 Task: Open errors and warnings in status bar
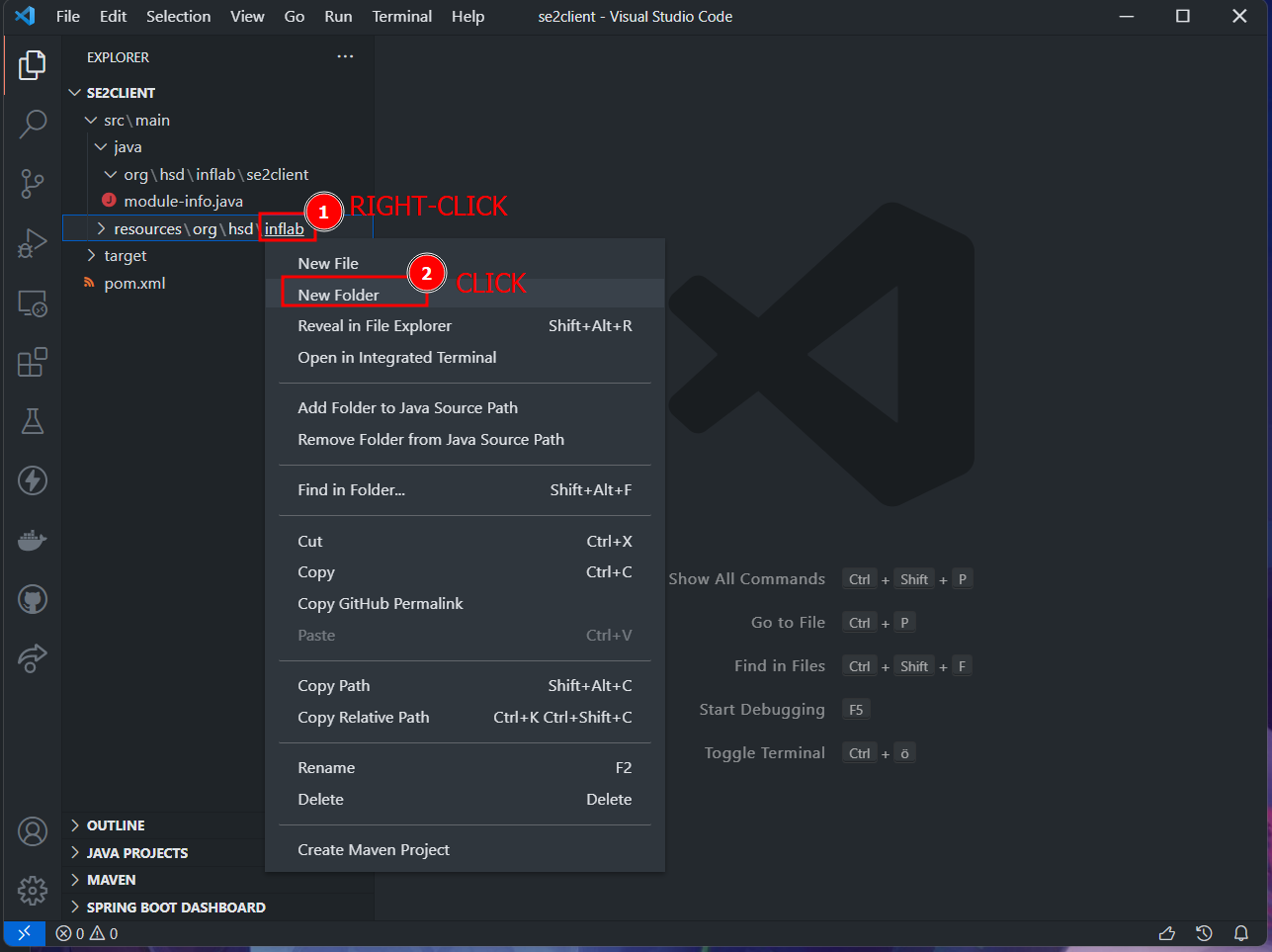[87, 933]
